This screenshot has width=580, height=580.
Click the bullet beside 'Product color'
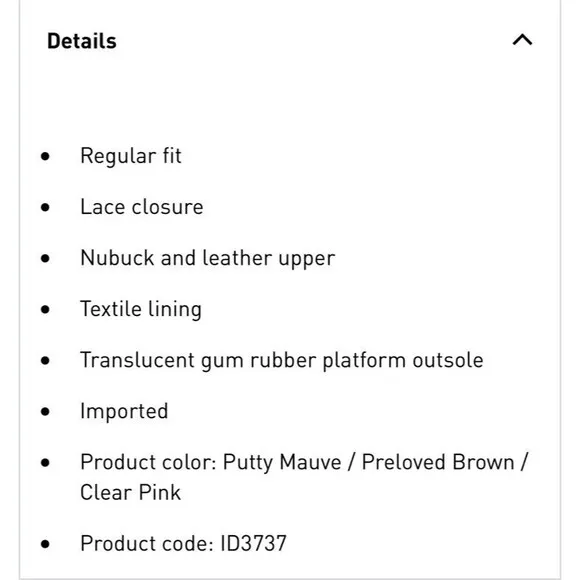(45, 462)
